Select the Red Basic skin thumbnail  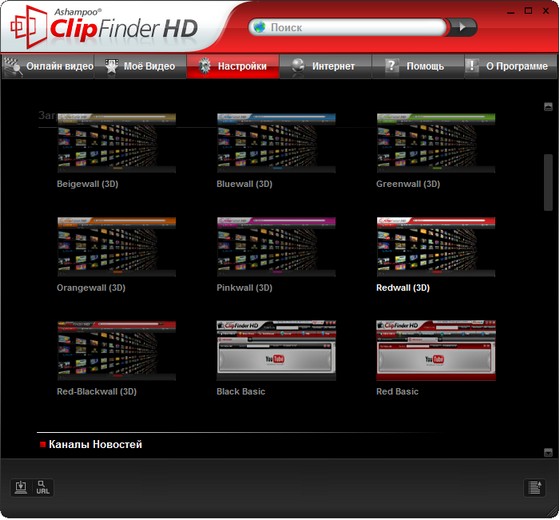pos(436,351)
